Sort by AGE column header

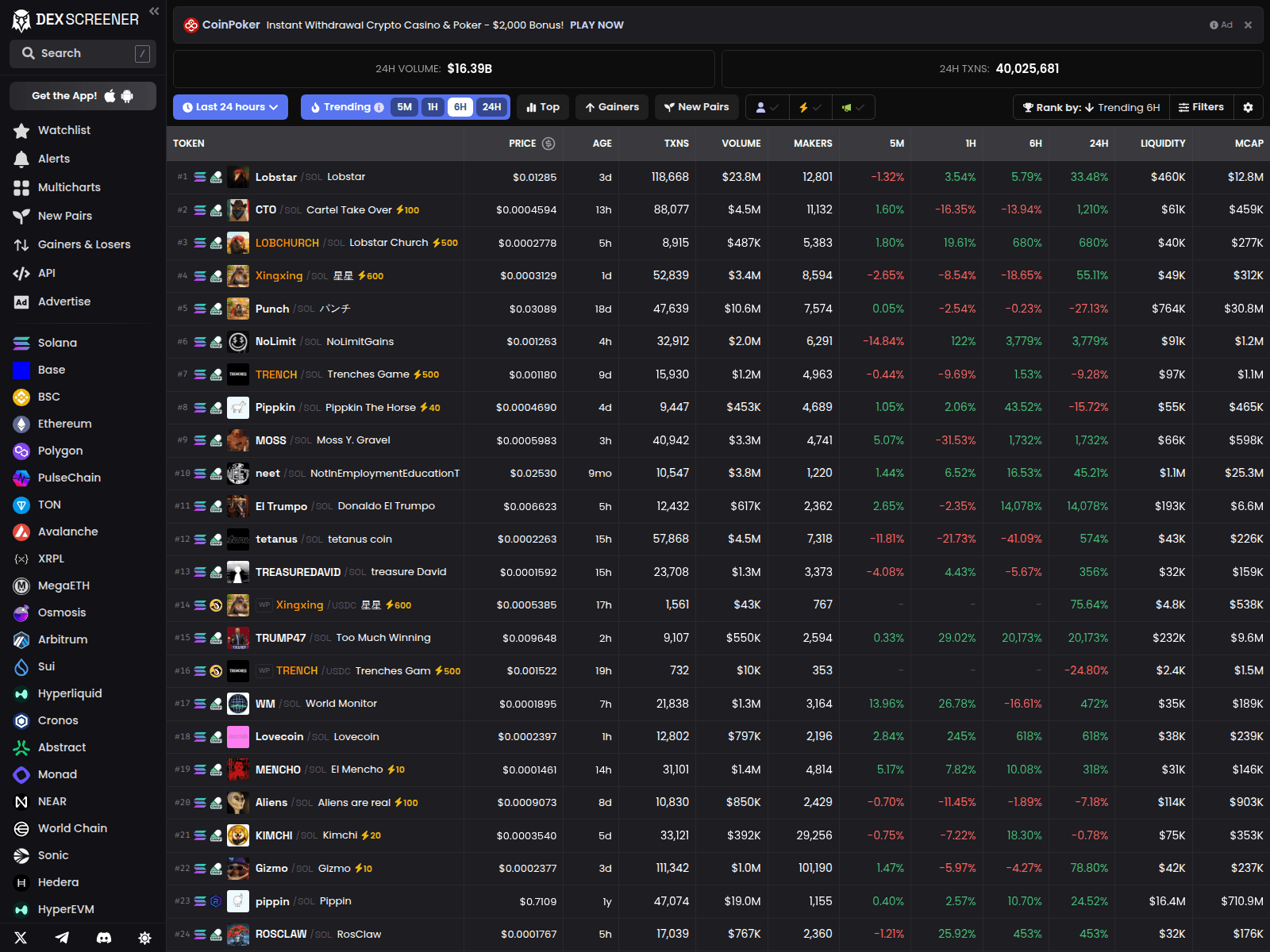click(x=602, y=144)
